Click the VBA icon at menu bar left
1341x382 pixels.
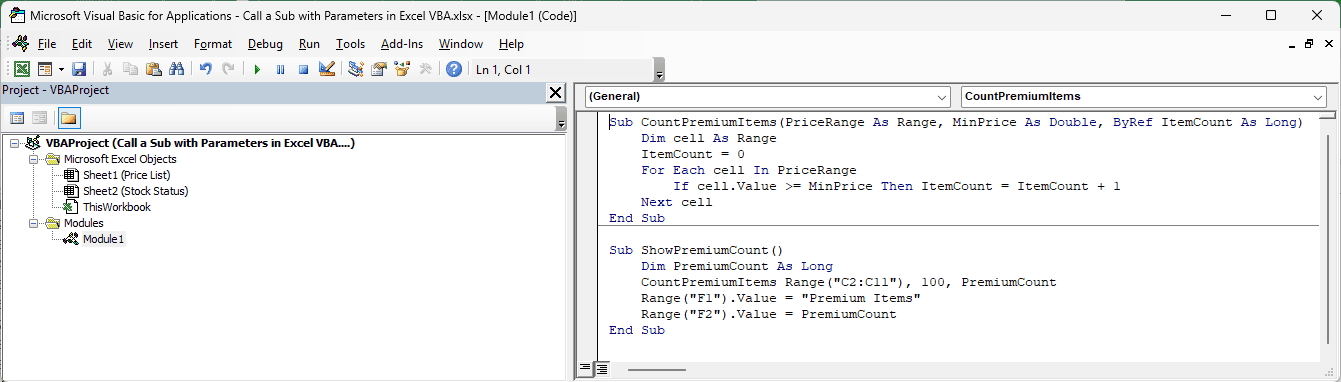[x=20, y=44]
